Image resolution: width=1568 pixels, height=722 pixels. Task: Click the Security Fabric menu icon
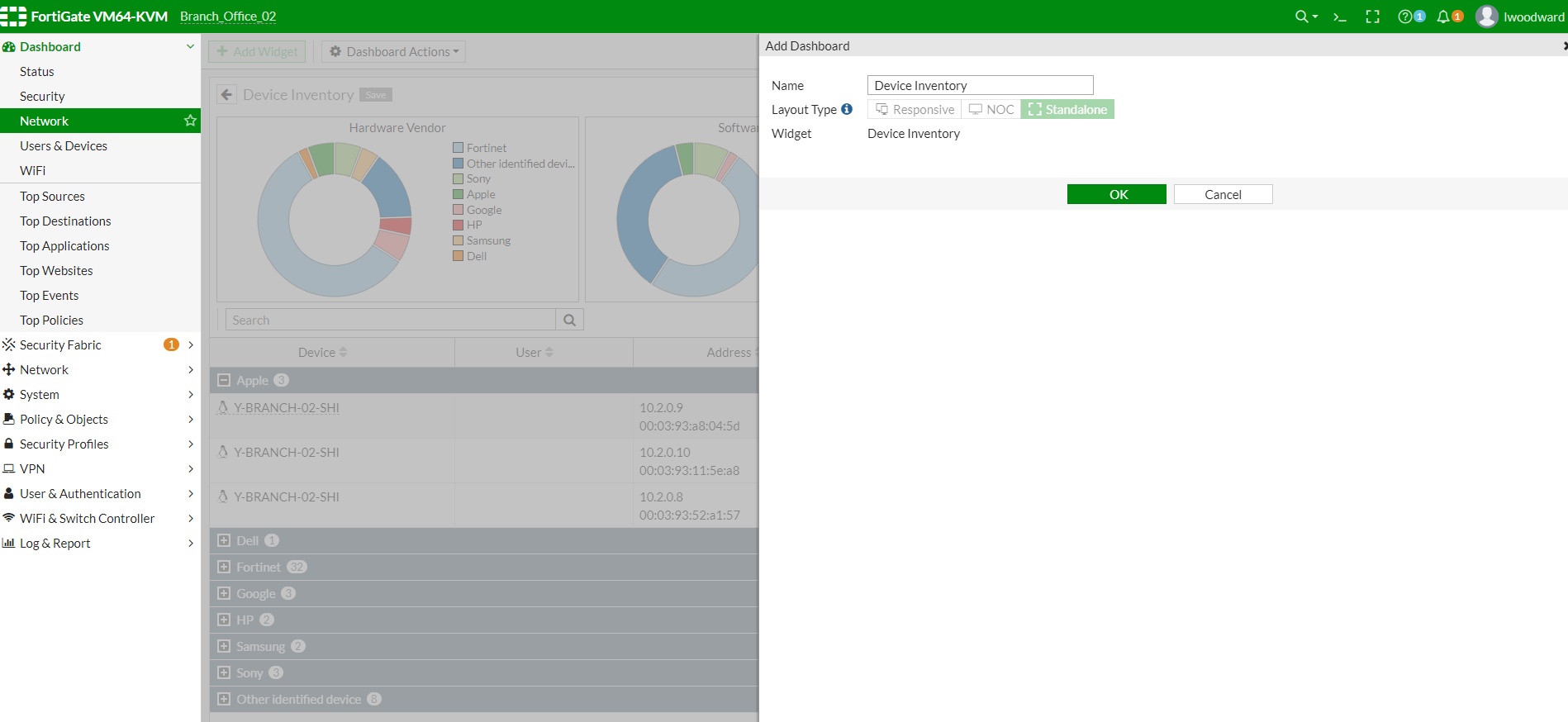9,344
